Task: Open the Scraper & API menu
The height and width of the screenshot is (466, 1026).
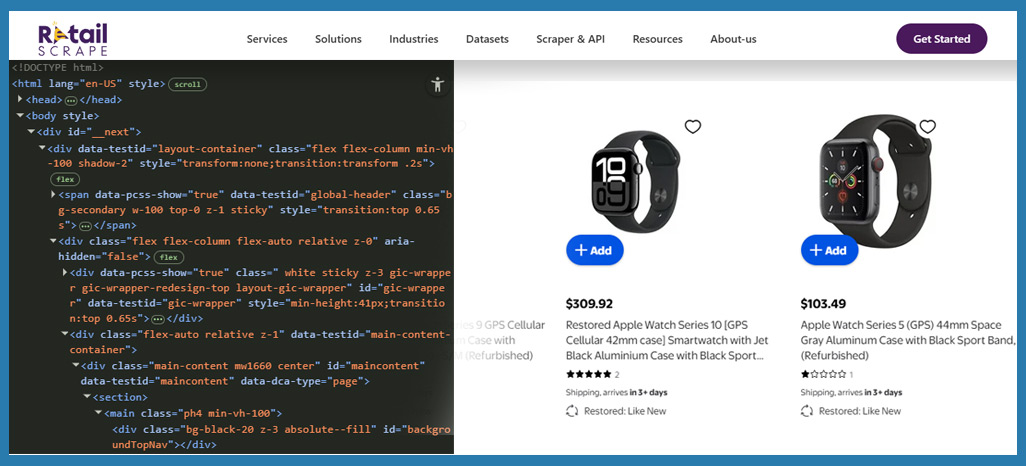Action: tap(571, 39)
